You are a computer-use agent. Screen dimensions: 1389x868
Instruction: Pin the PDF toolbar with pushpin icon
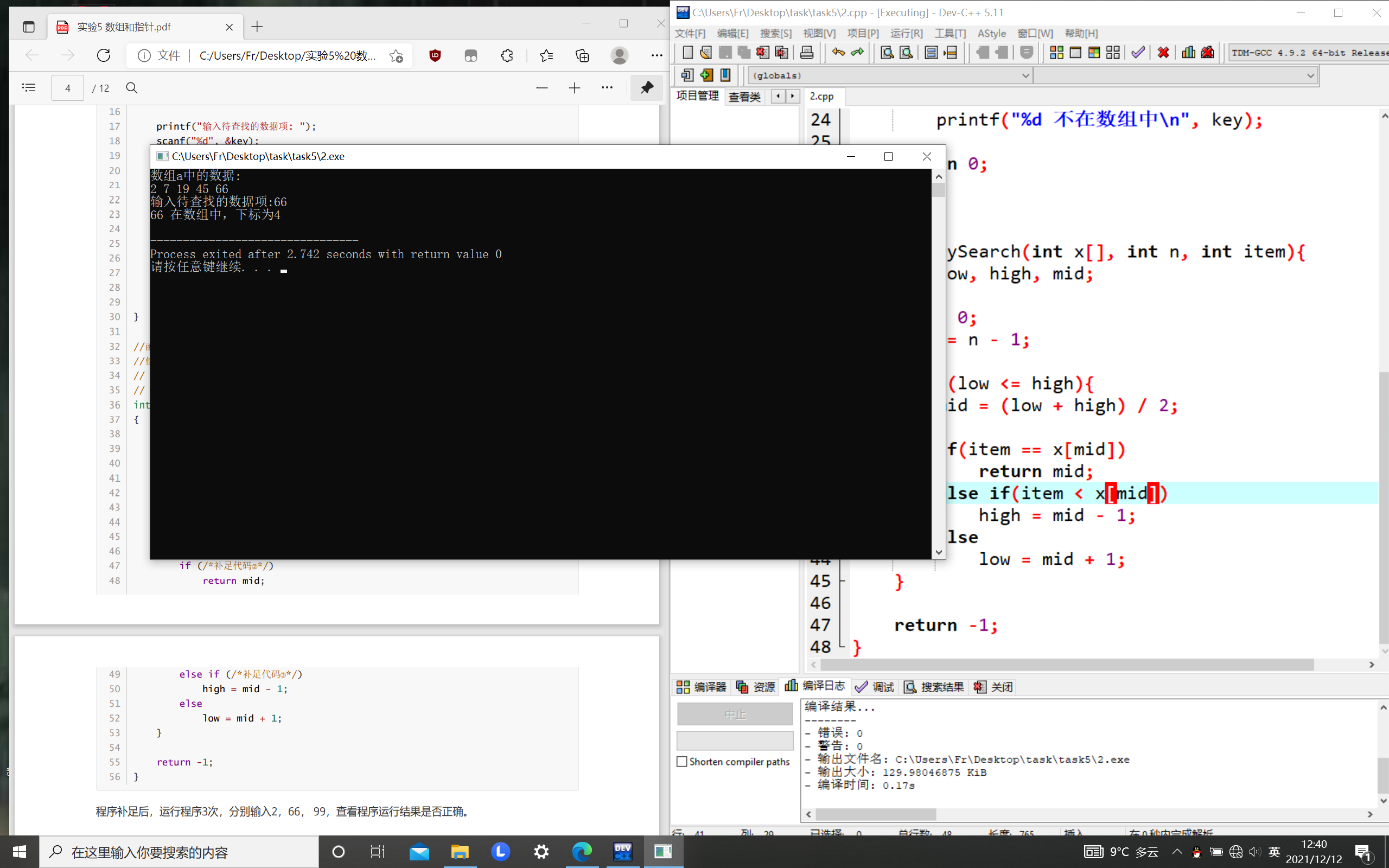pos(647,88)
